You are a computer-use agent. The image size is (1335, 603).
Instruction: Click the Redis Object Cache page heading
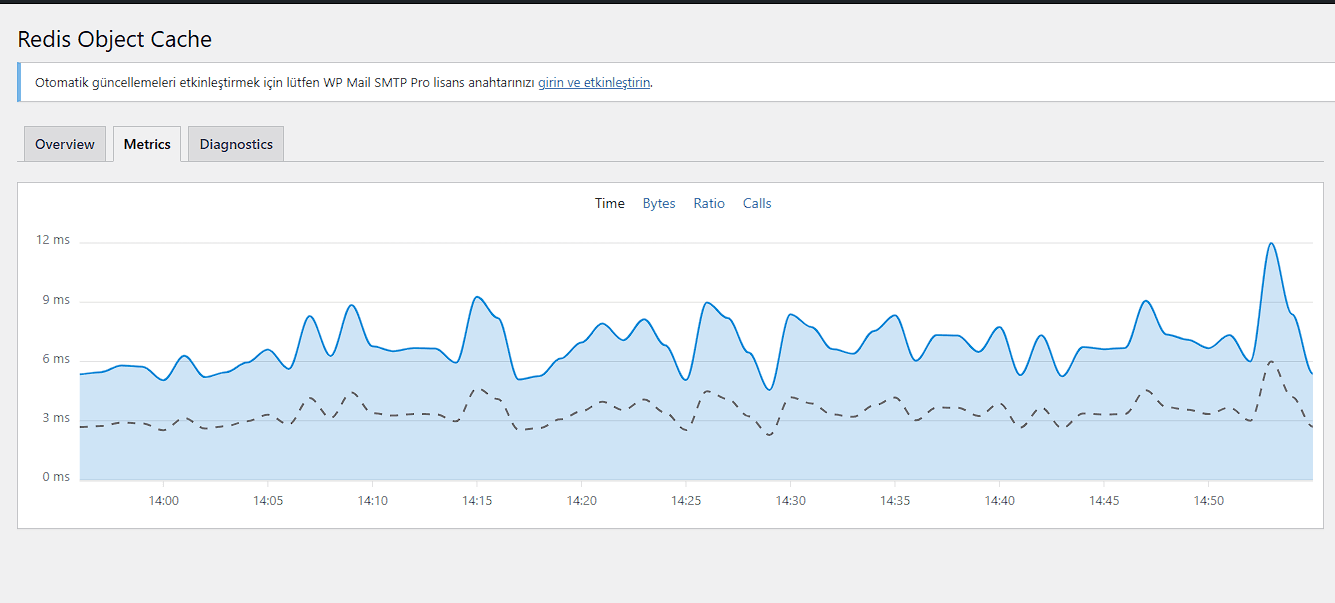[115, 39]
